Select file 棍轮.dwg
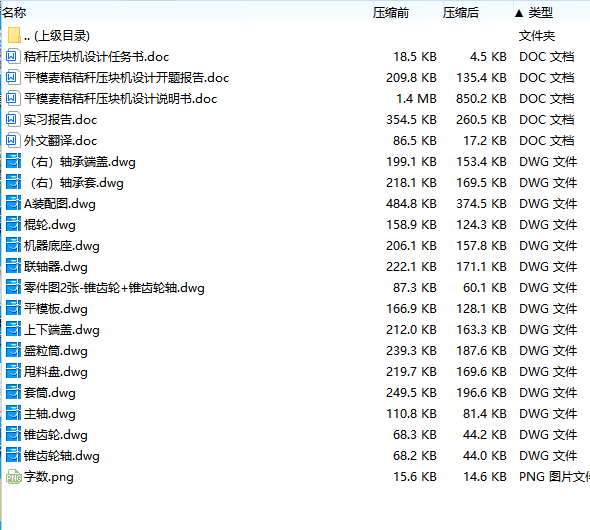This screenshot has width=590, height=530. pos(50,225)
